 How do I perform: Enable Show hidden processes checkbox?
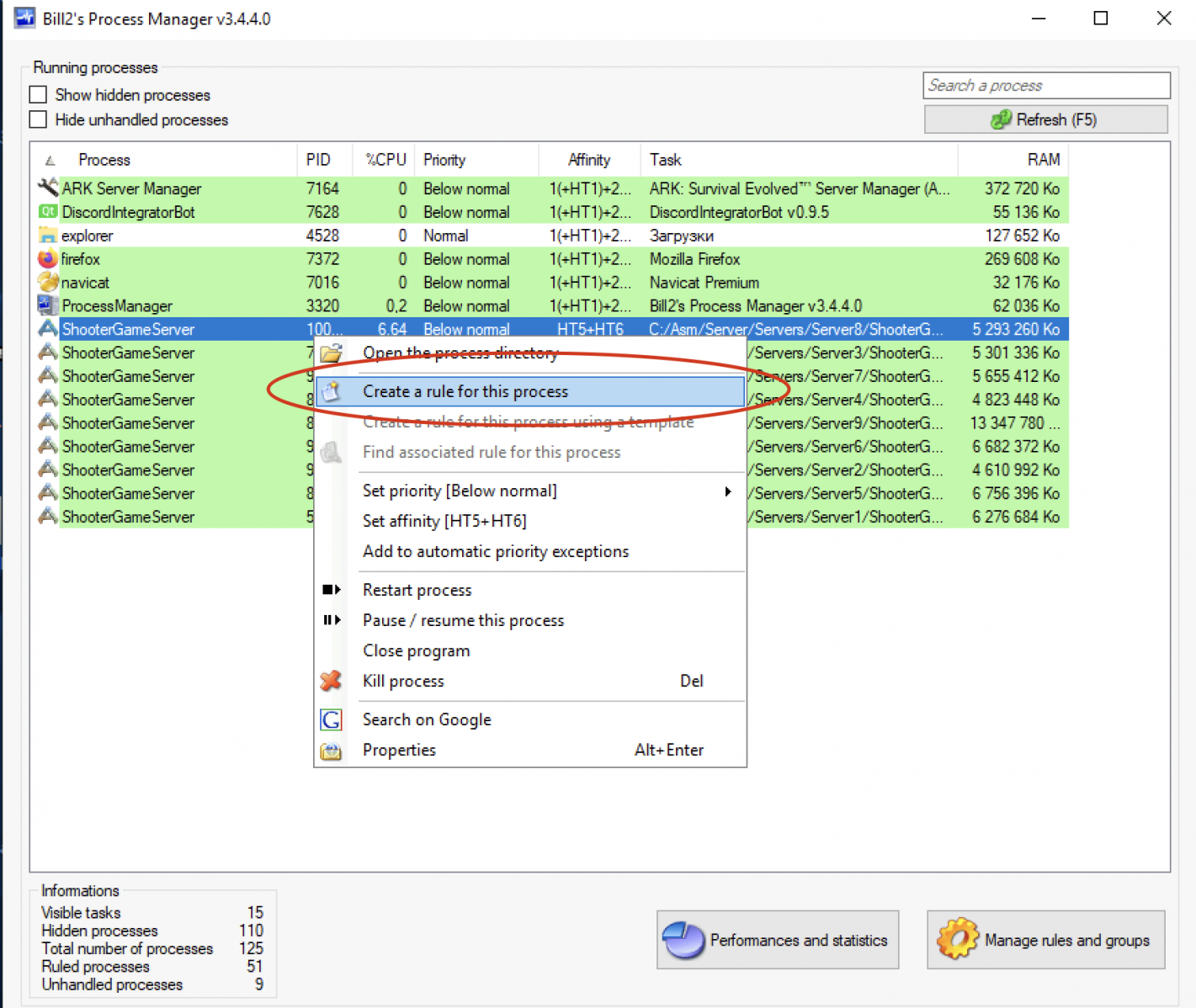click(x=39, y=94)
